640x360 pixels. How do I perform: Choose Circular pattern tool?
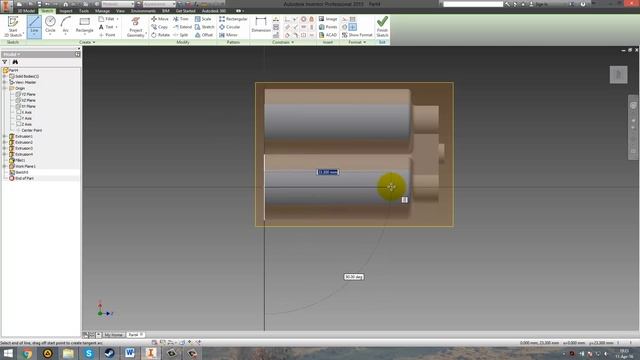(x=229, y=27)
